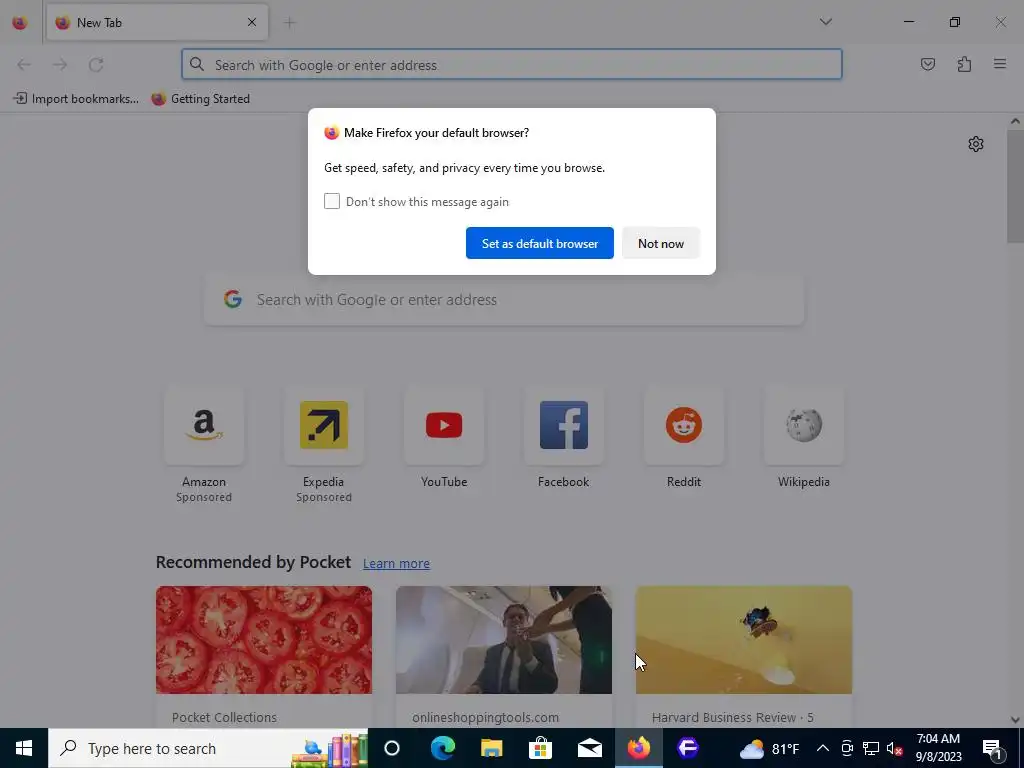Open the taskbar clock and date

[x=938, y=748]
